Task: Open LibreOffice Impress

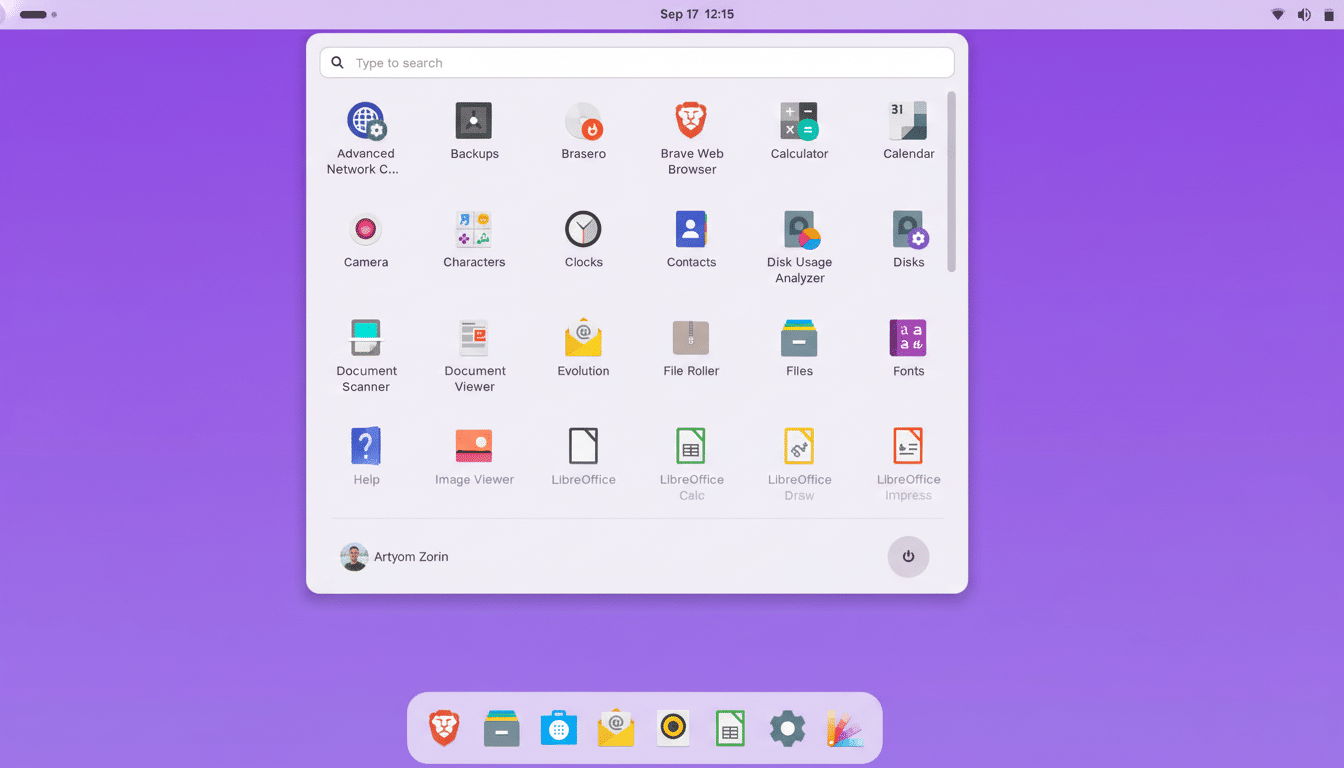Action: 908,445
